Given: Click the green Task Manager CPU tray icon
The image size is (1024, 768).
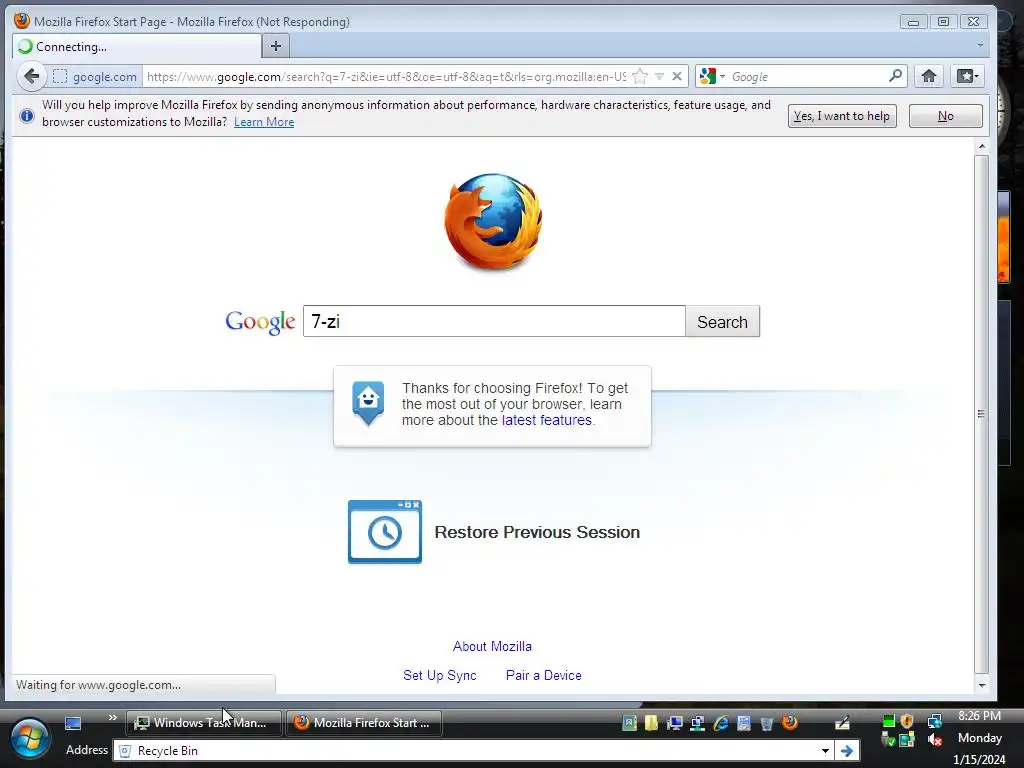Looking at the screenshot, I should click(888, 721).
